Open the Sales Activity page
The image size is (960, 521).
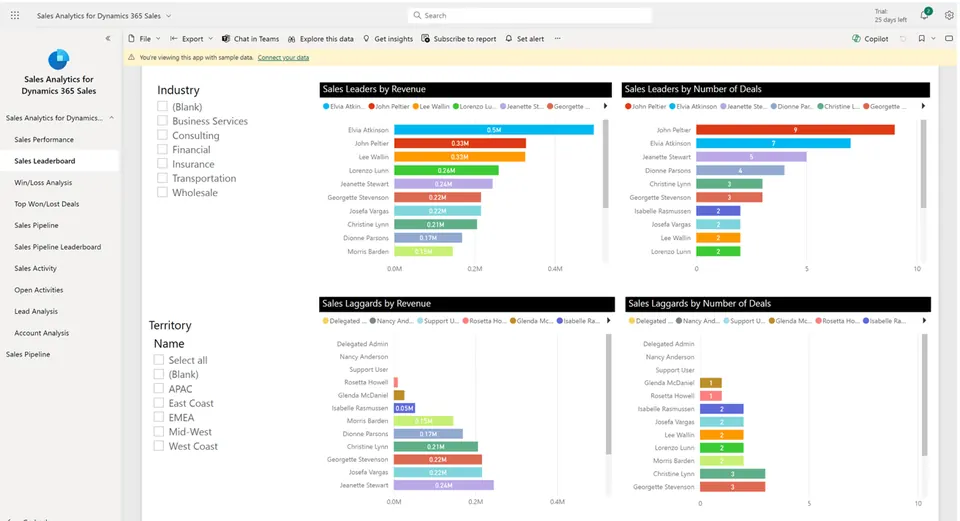coord(36,268)
